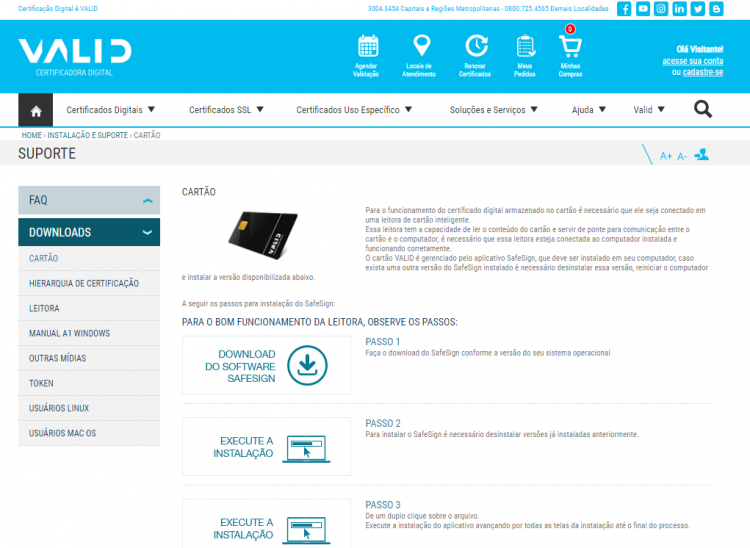Select MANUAL A1 WINDOWS sidebar item

[89, 333]
